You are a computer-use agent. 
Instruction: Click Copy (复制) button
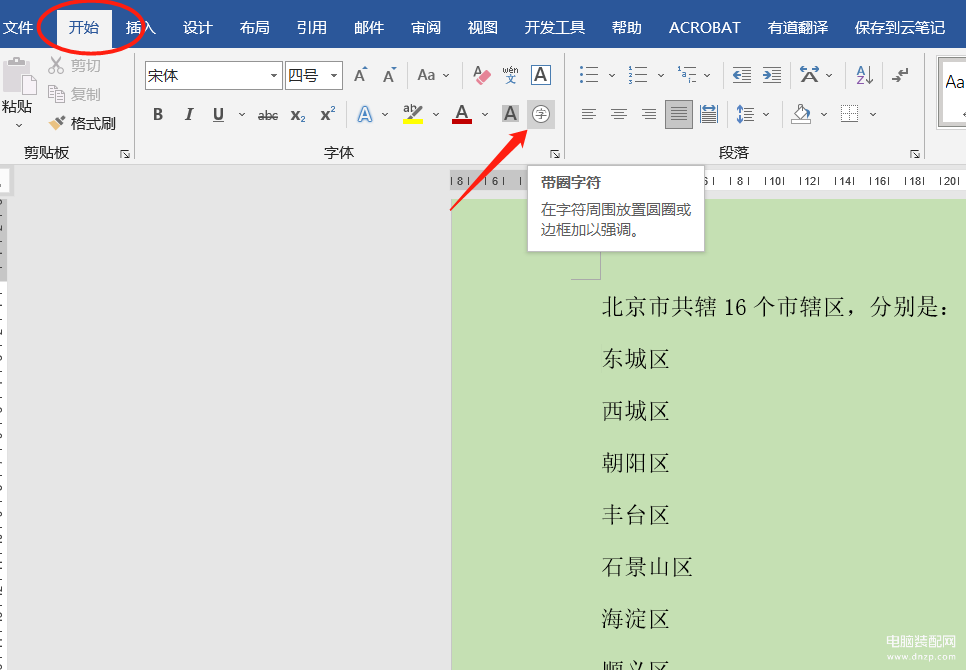(75, 94)
